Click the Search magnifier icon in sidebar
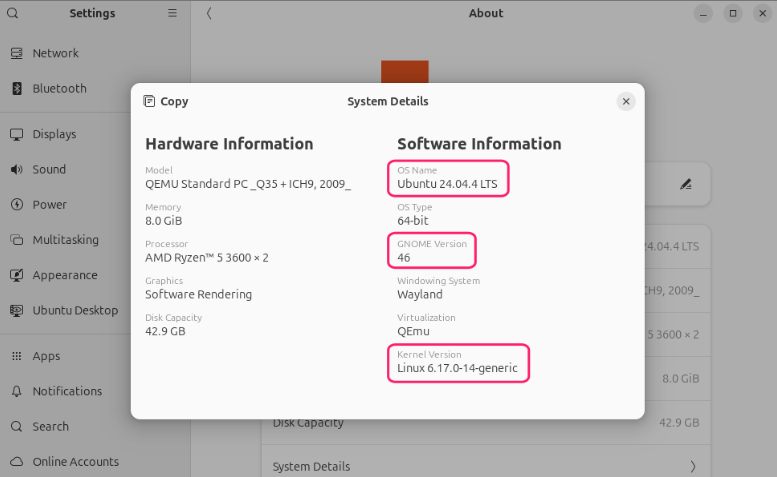Image resolution: width=777 pixels, height=477 pixels. [16, 426]
